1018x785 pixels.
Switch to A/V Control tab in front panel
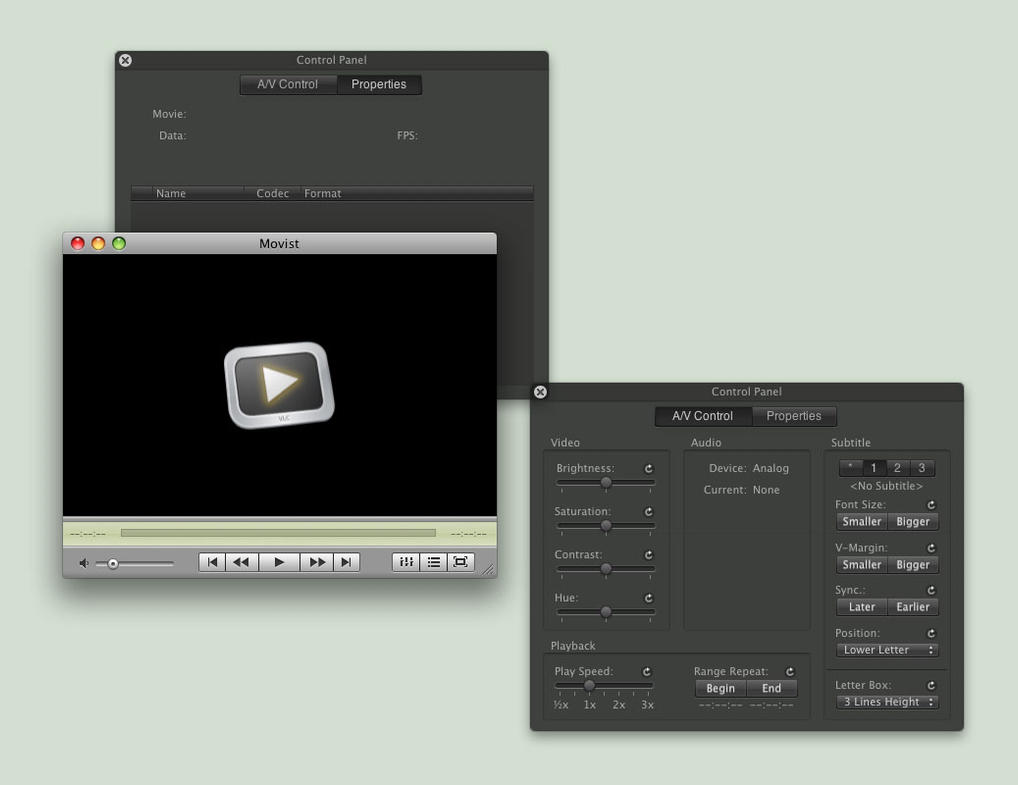pyautogui.click(x=703, y=416)
